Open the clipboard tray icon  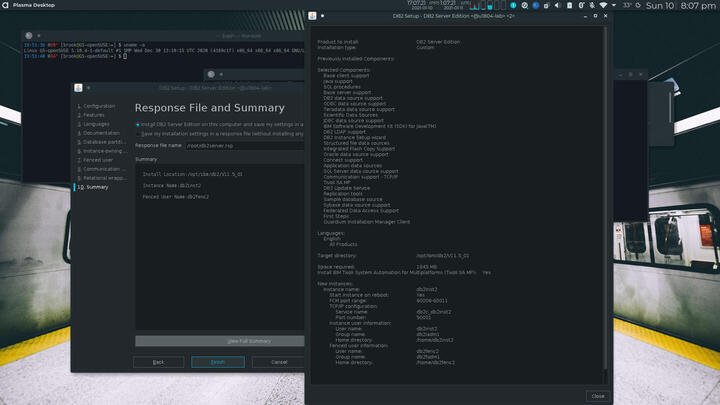pos(569,6)
